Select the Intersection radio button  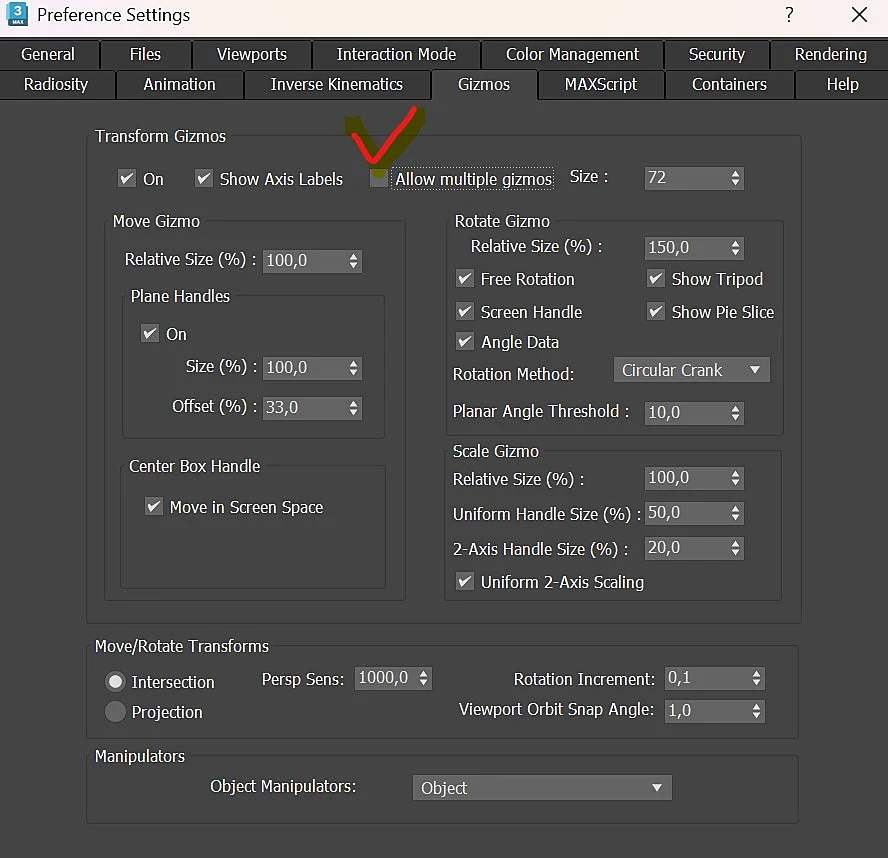point(116,681)
